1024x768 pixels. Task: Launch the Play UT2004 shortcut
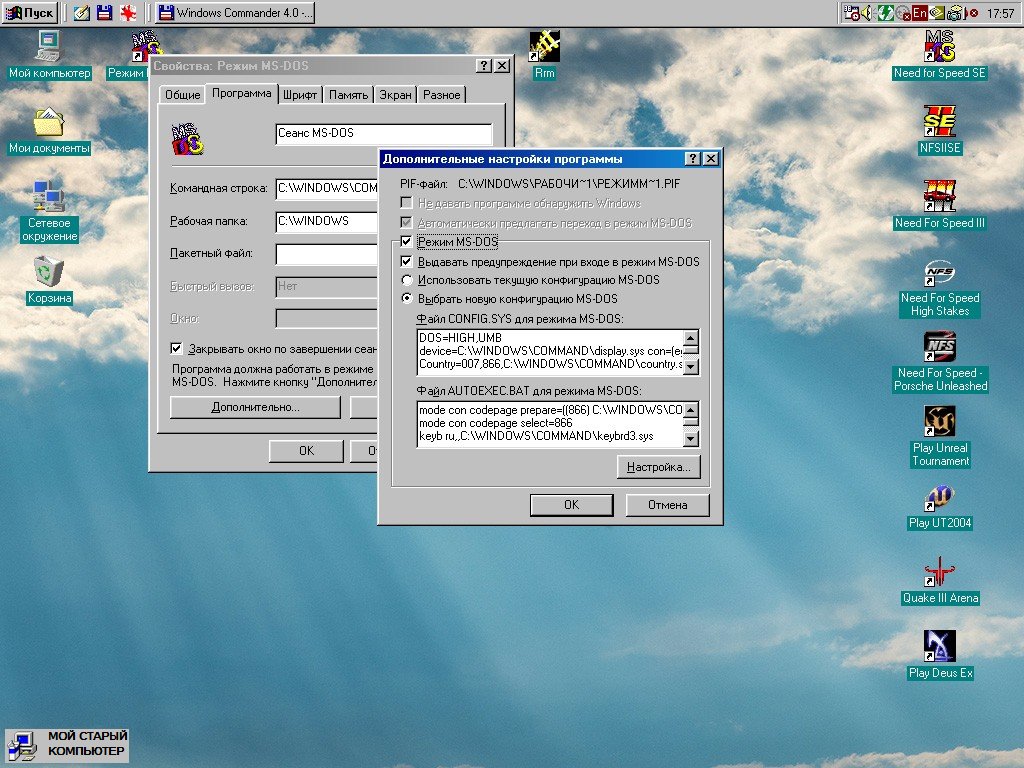[x=940, y=498]
